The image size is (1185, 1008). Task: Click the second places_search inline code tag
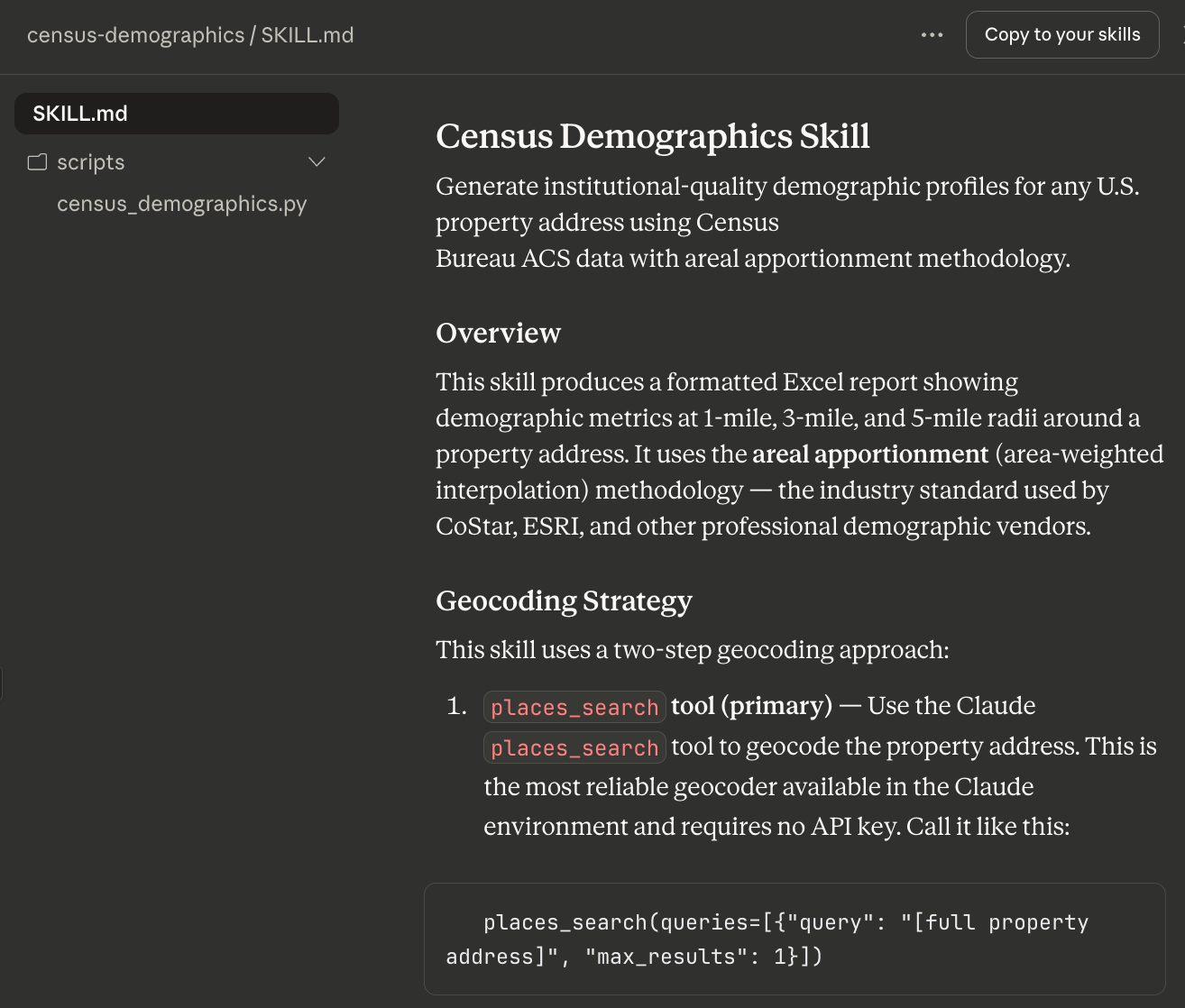point(574,747)
